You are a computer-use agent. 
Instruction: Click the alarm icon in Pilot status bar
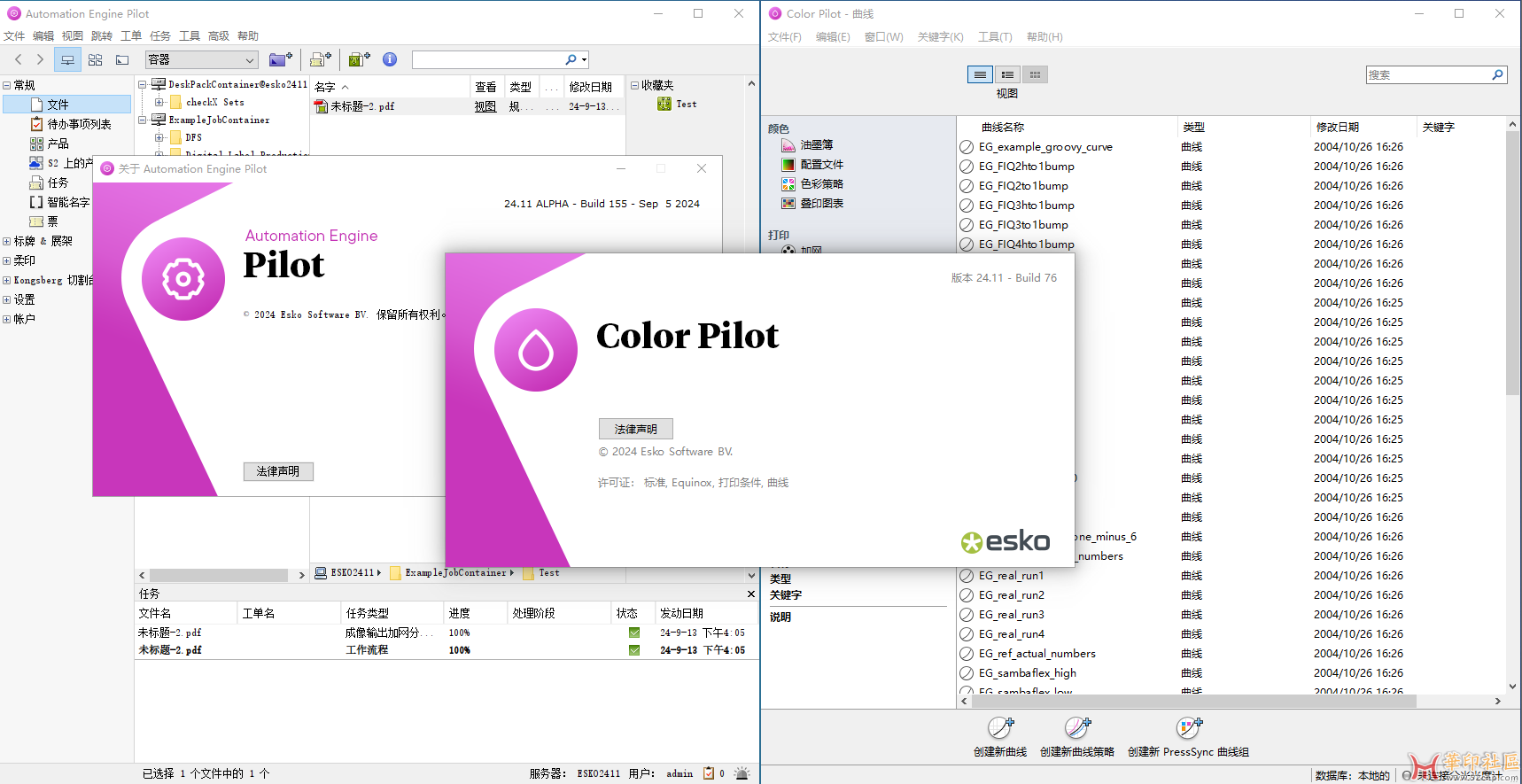(742, 773)
